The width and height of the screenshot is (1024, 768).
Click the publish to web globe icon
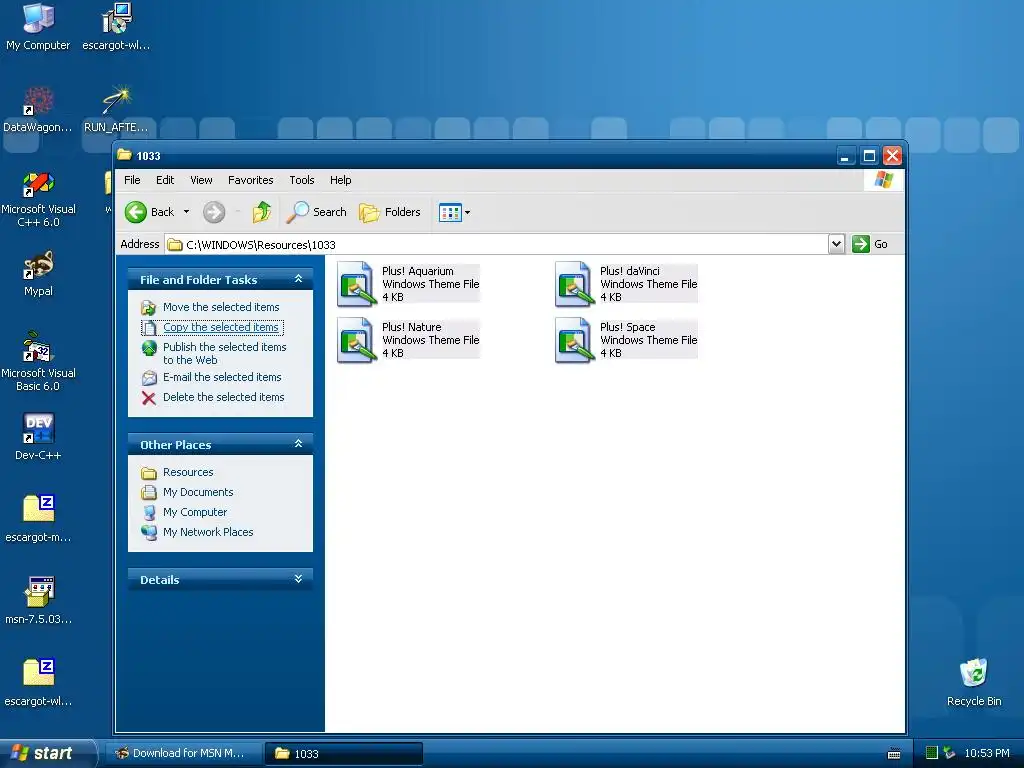coord(149,348)
